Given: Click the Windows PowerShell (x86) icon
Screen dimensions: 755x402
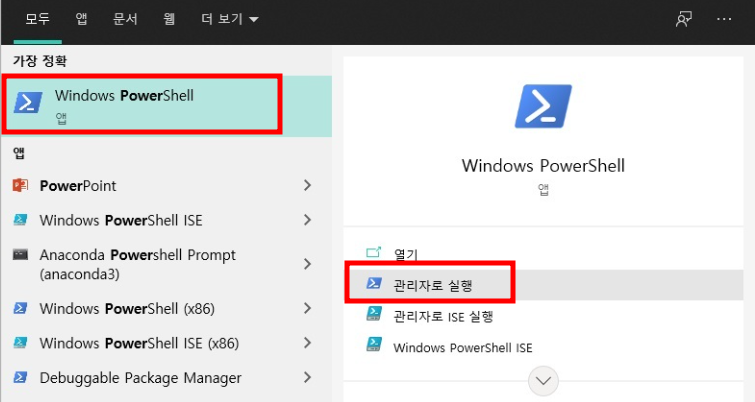Looking at the screenshot, I should click(20, 308).
